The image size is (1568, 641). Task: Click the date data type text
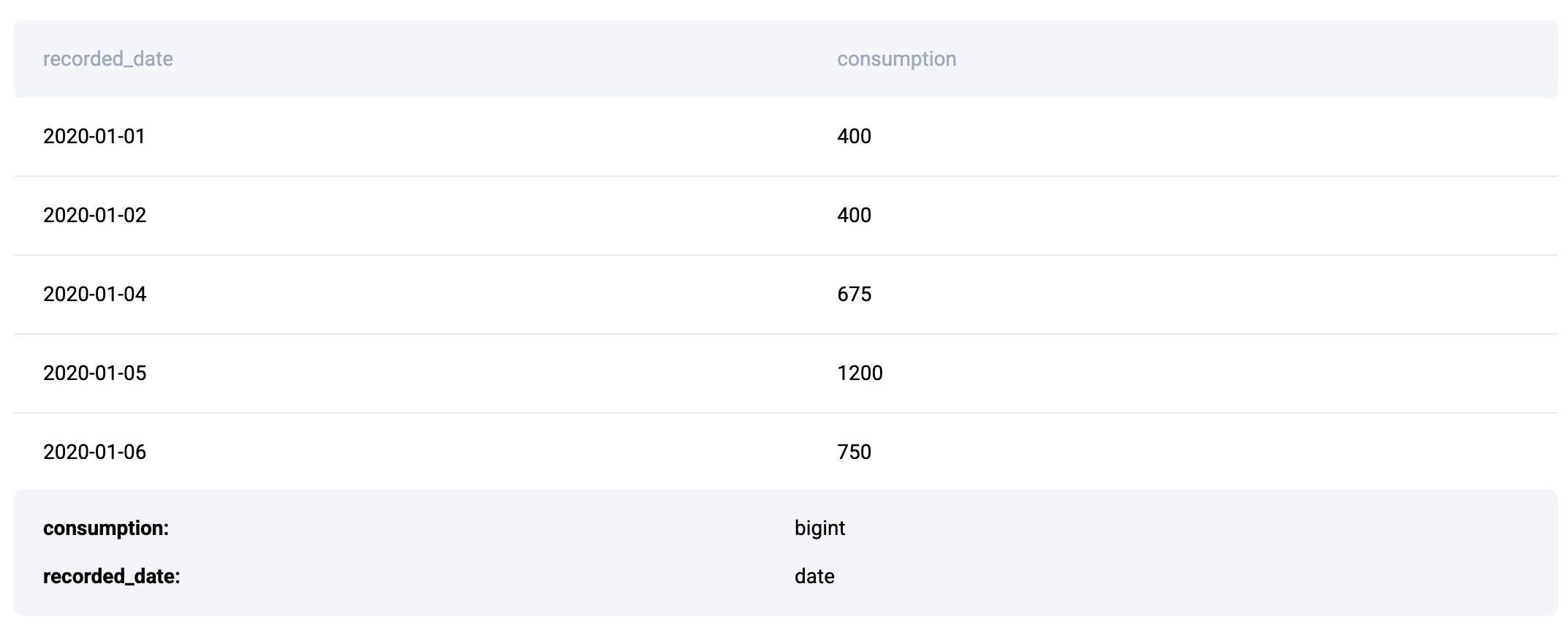(x=814, y=577)
